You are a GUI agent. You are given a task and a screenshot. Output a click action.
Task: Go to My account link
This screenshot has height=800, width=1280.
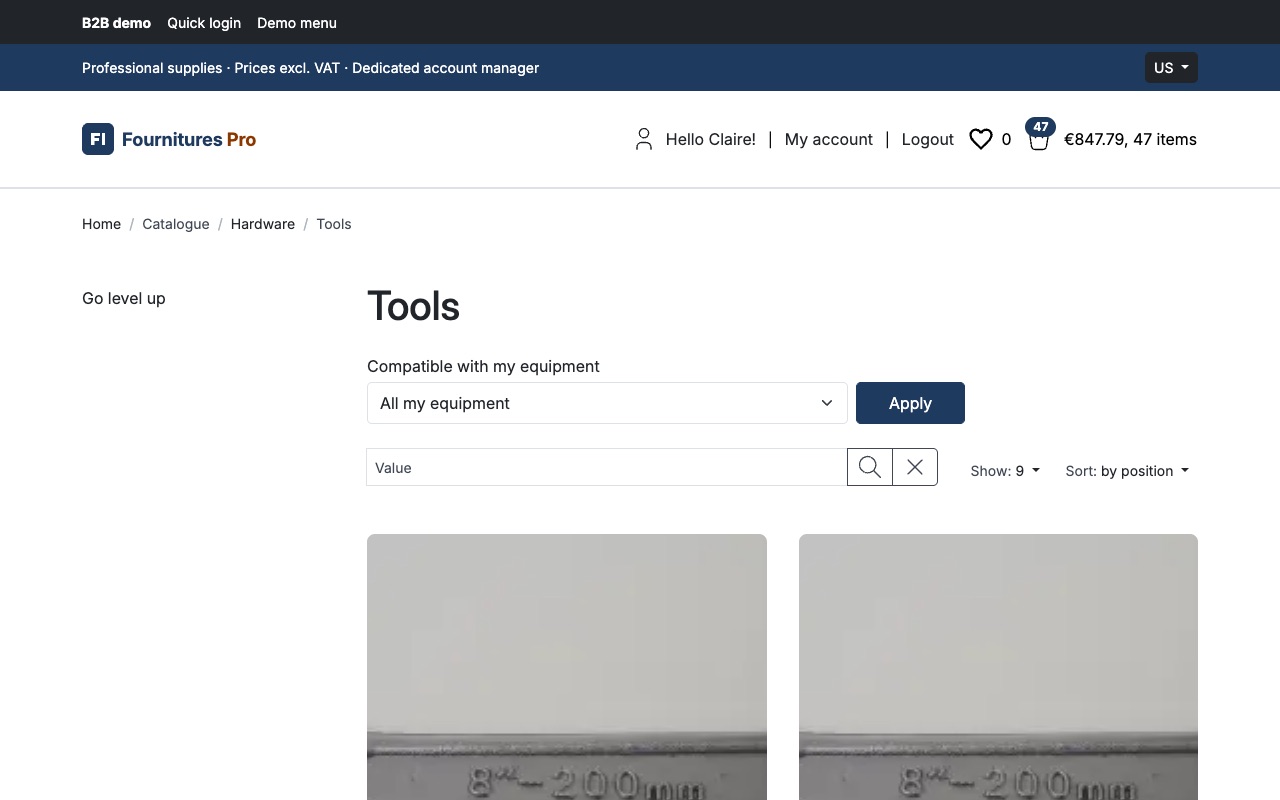coord(829,139)
